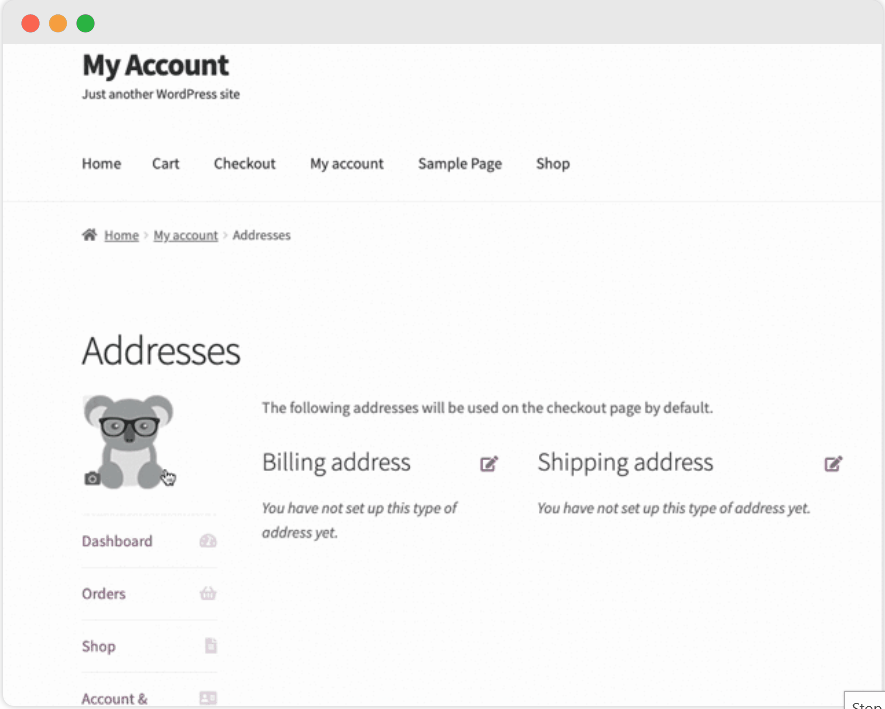Click the shopping basket icon next to Orders
Viewport: 885px width, 709px height.
point(208,593)
